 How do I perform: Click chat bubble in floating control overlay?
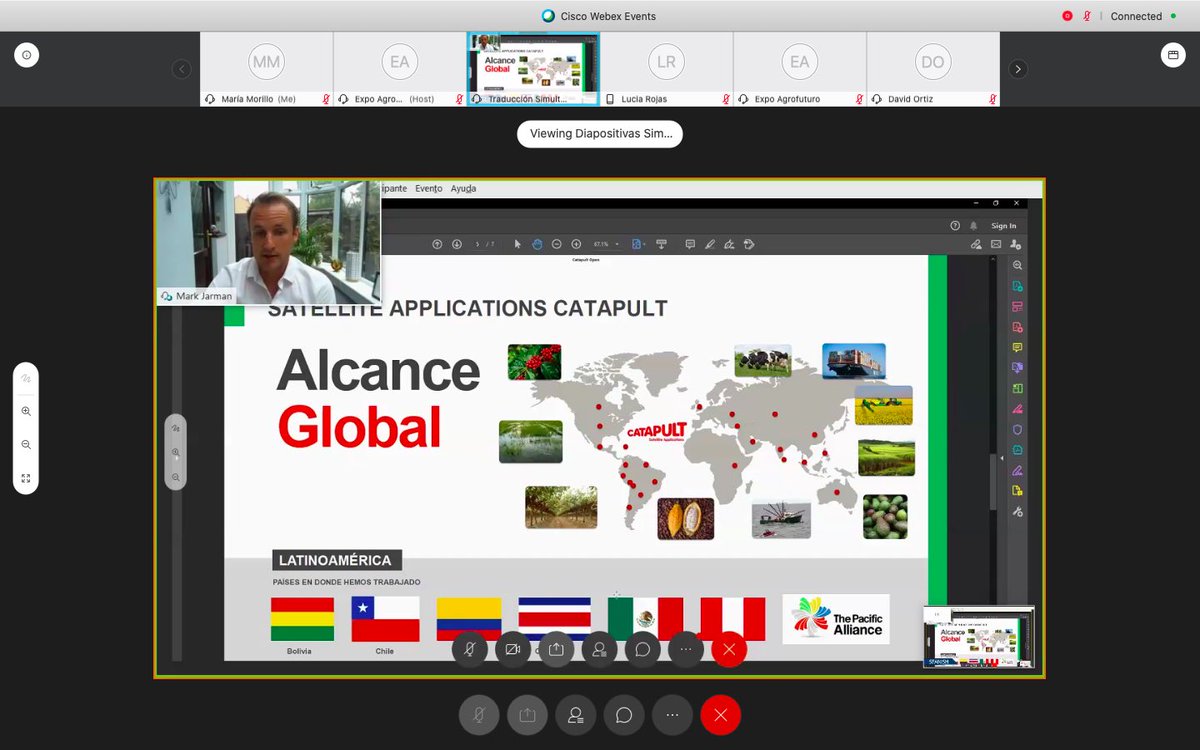coord(642,649)
